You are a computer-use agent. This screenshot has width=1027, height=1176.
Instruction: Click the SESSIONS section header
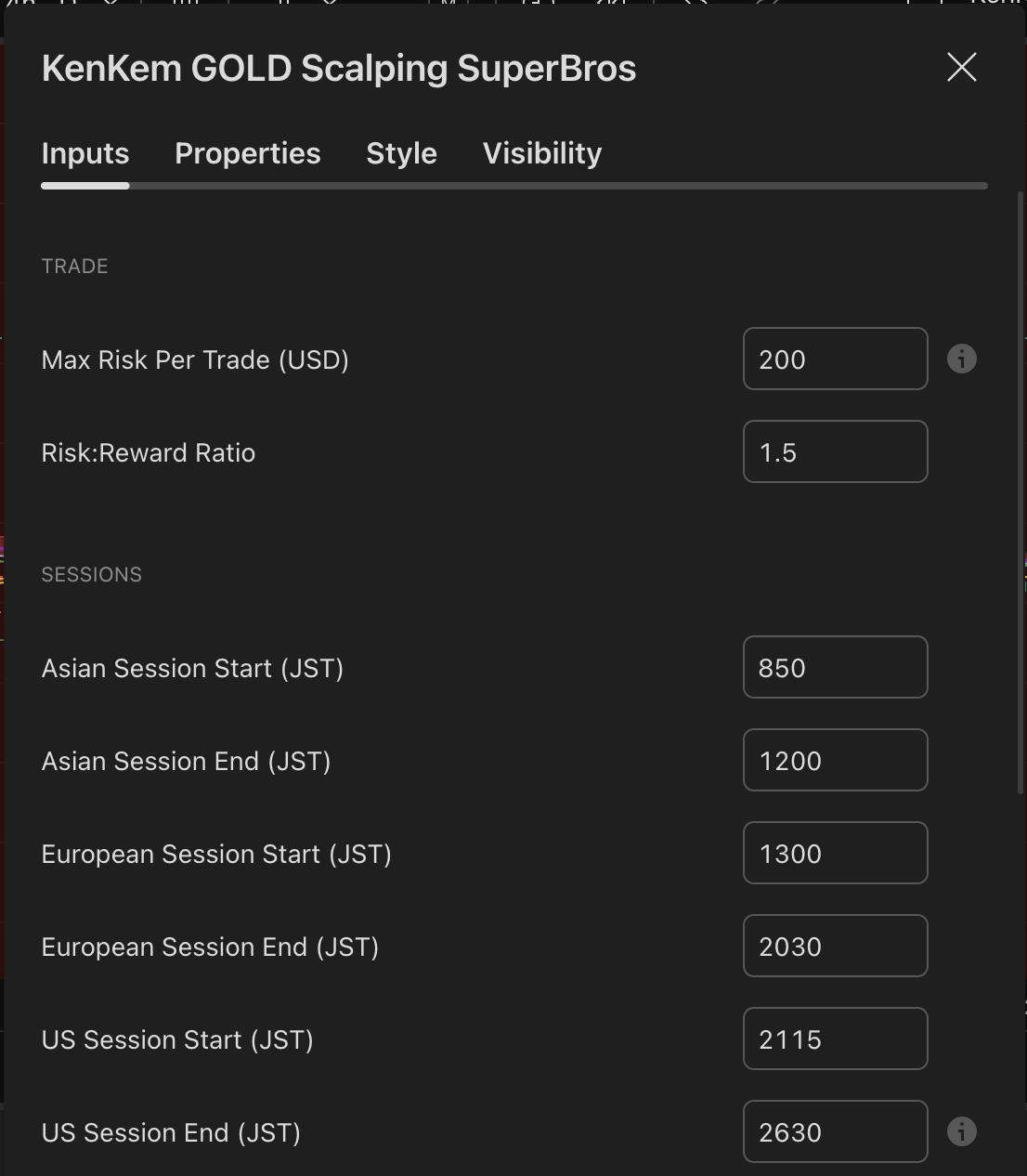pyautogui.click(x=91, y=574)
